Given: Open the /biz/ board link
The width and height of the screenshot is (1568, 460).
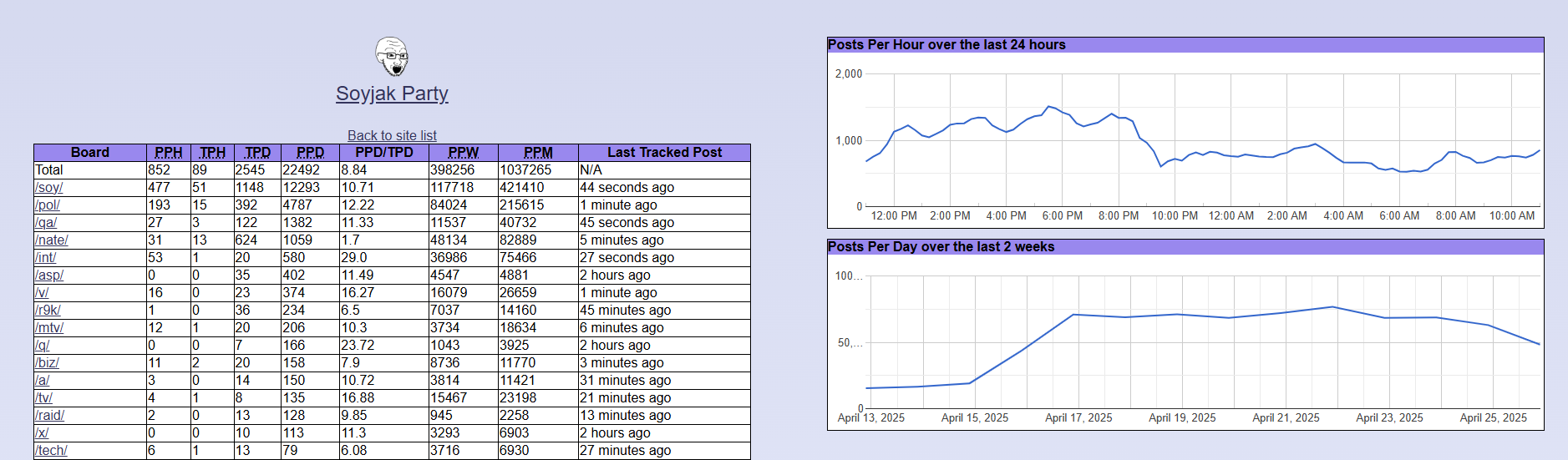Looking at the screenshot, I should coord(47,363).
